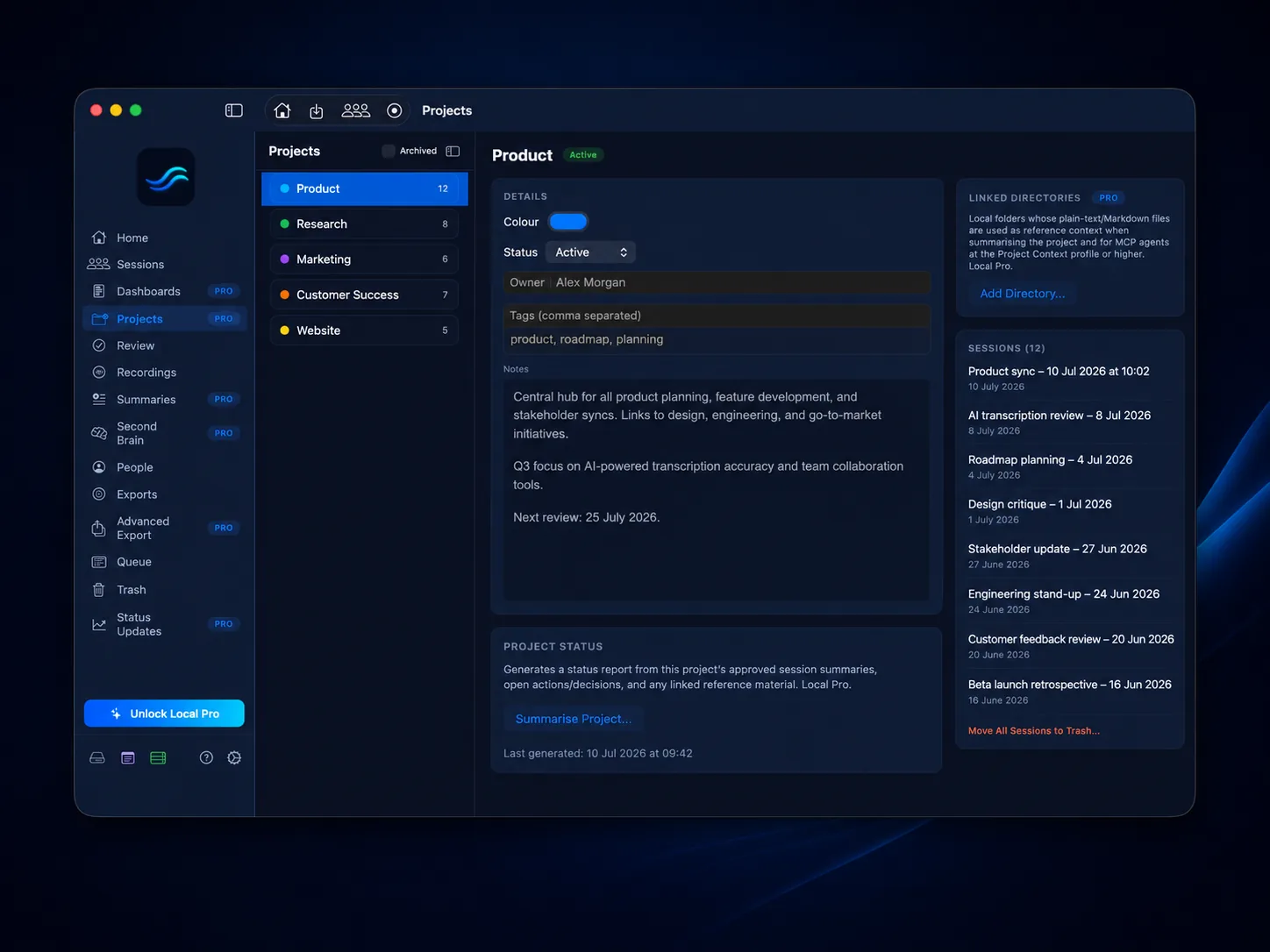
Task: Open AI transcription review session
Action: 1070,423
